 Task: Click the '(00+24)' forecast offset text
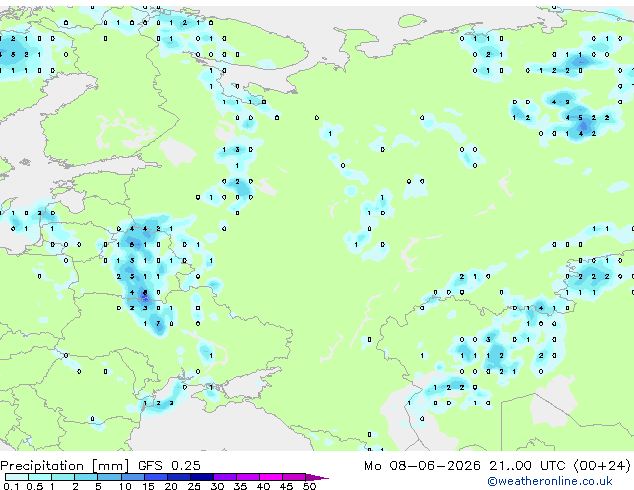602,466
